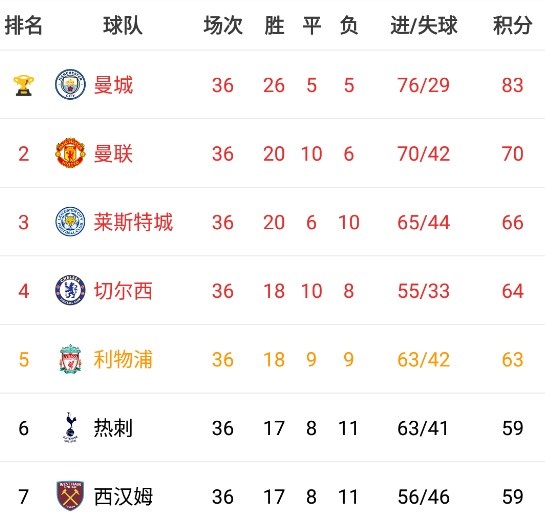Click the Manchester United club crest
Image resolution: width=545 pixels, height=517 pixels.
coord(70,153)
